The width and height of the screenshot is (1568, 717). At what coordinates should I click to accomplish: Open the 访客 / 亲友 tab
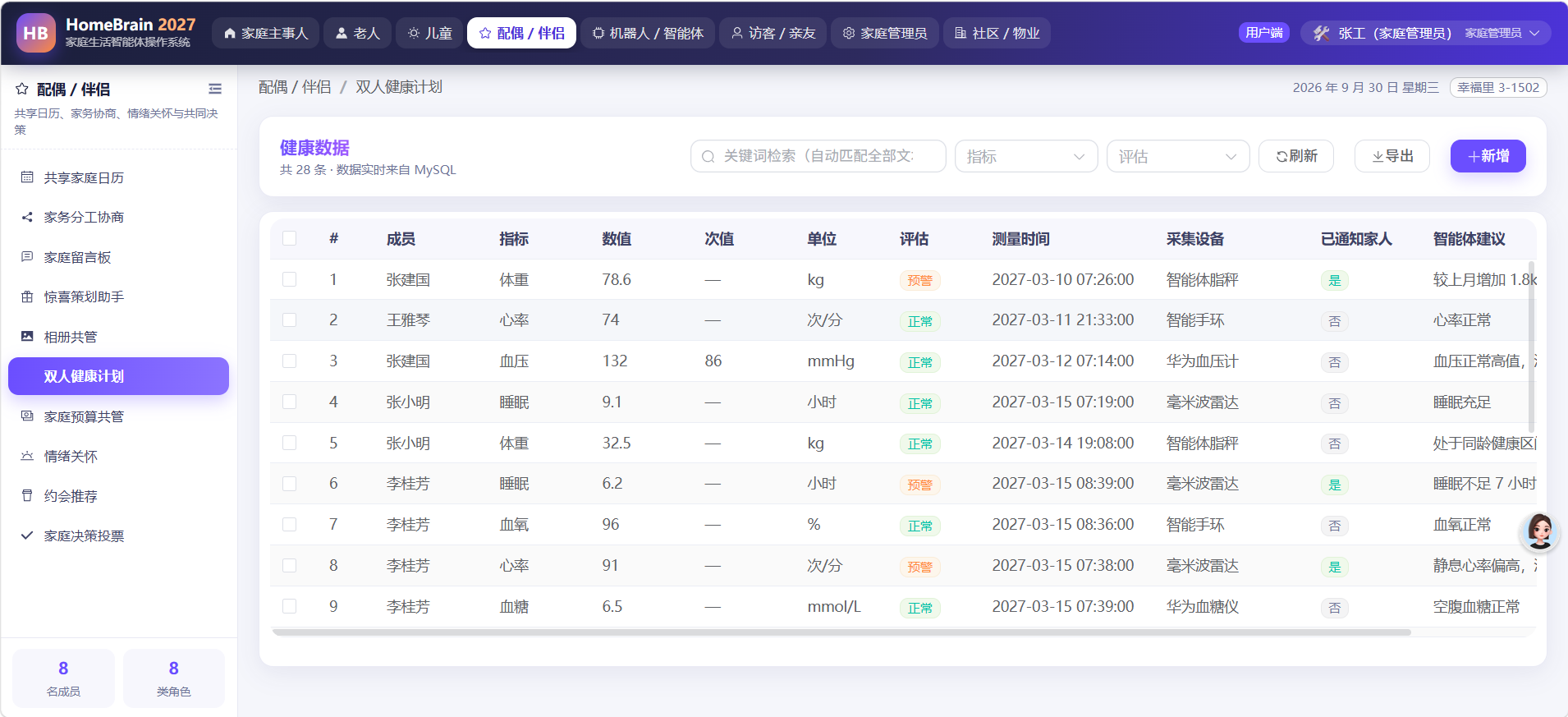[x=773, y=33]
